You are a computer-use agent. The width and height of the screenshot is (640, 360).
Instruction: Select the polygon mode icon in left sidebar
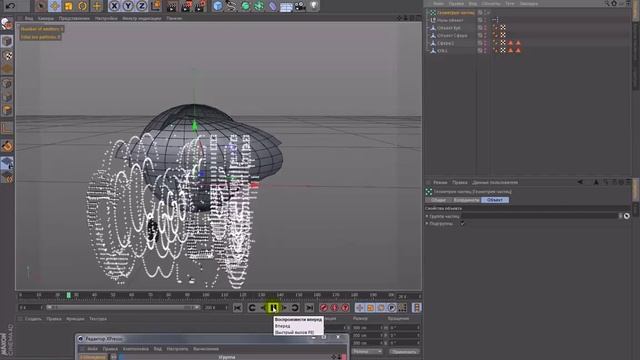(x=7, y=110)
